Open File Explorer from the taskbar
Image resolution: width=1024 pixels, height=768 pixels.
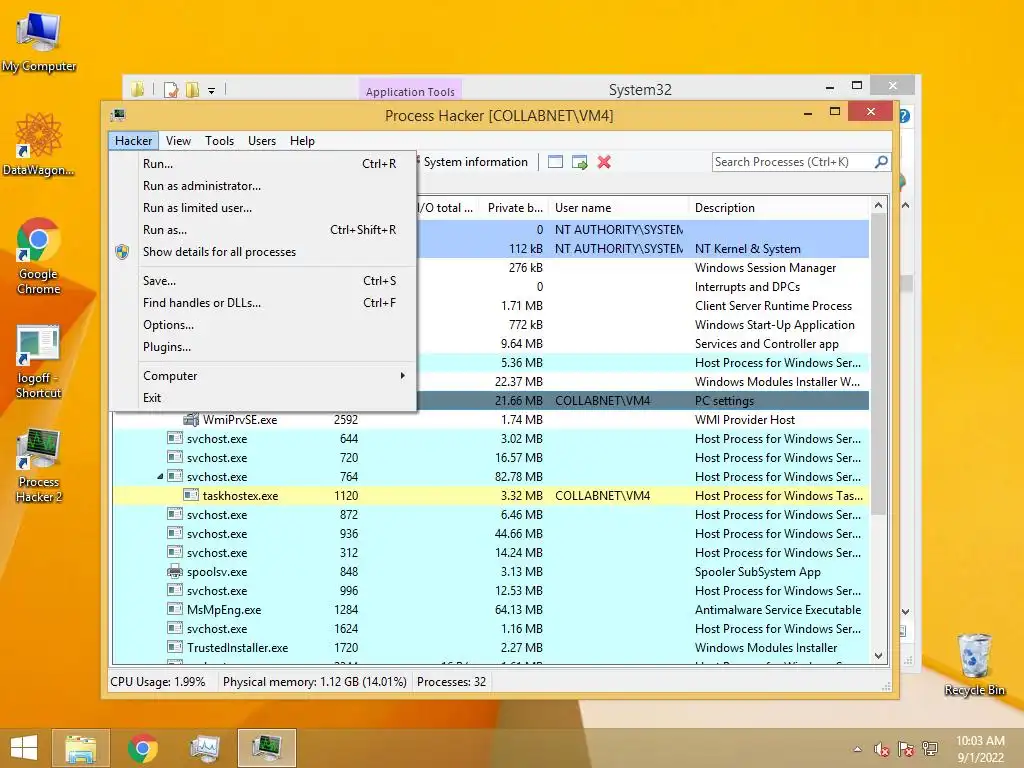point(80,748)
